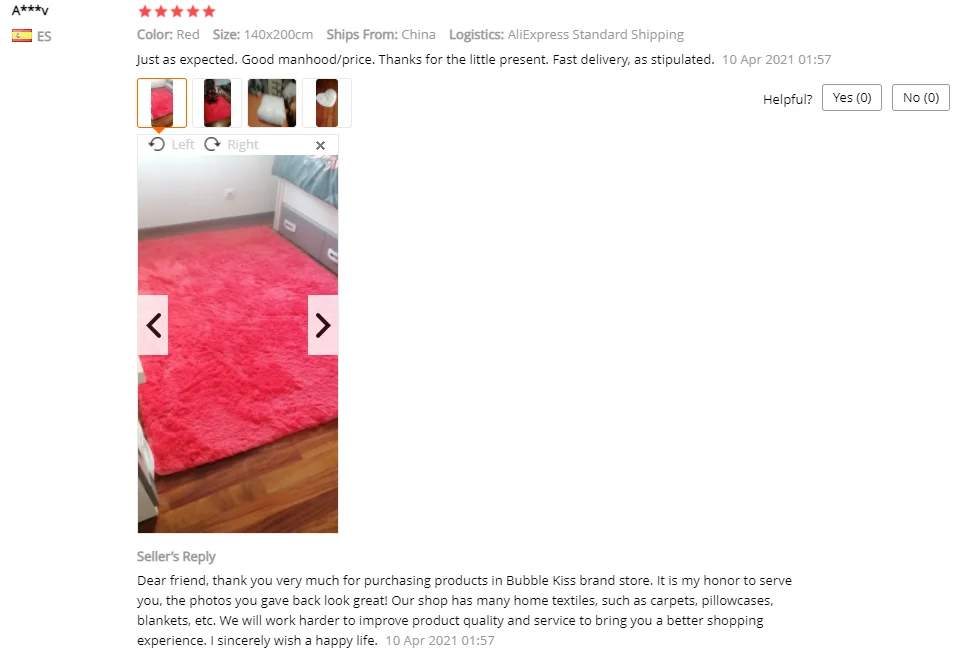This screenshot has width=953, height=652.
Task: Open the third thumbnail showing white pillow
Action: (272, 103)
